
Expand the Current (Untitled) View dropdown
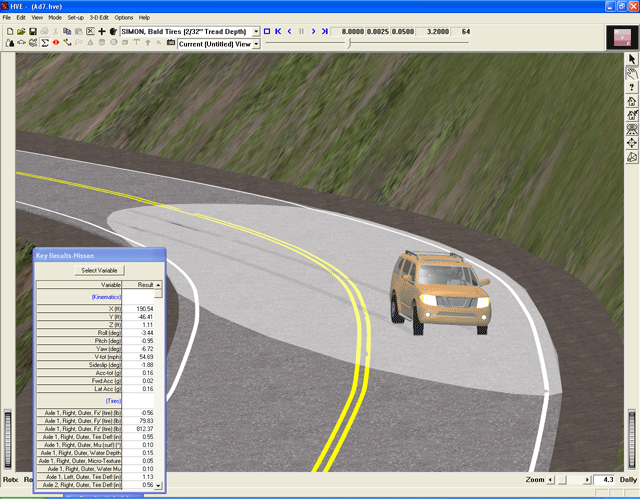[256, 43]
